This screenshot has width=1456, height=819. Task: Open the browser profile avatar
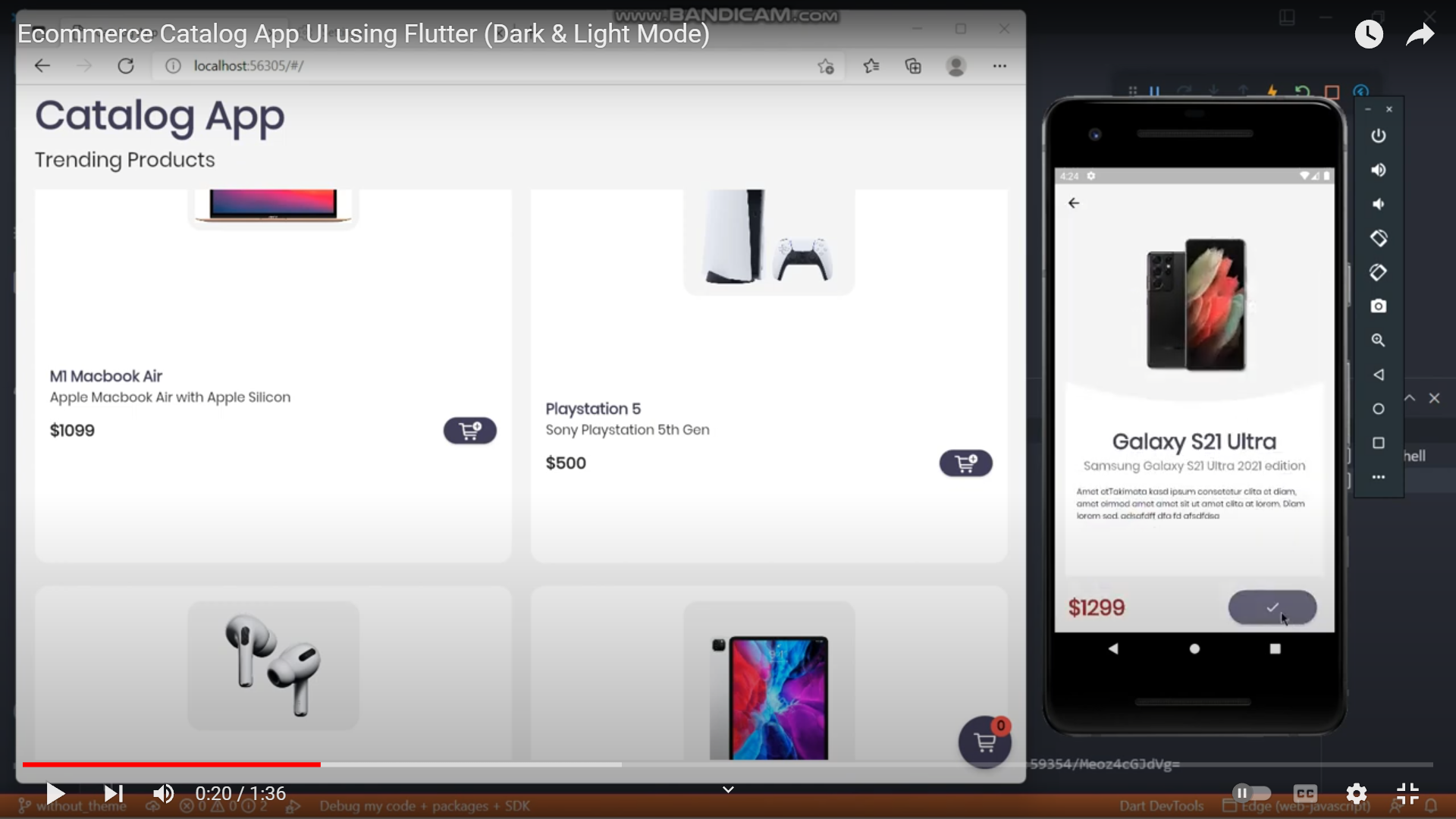pyautogui.click(x=956, y=66)
